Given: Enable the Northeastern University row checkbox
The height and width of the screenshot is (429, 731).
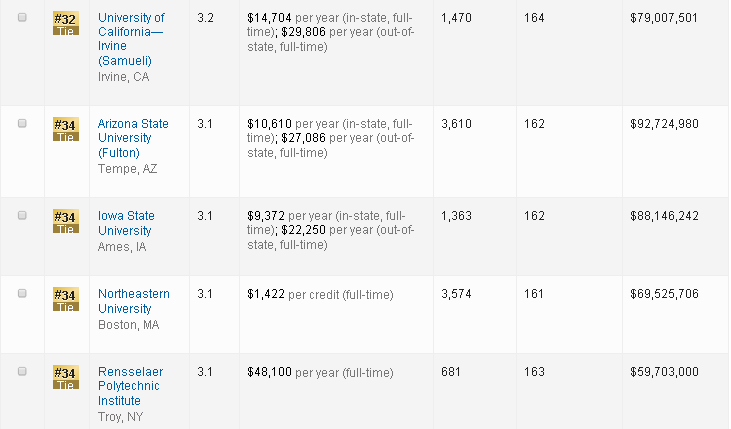Looking at the screenshot, I should click(x=23, y=294).
